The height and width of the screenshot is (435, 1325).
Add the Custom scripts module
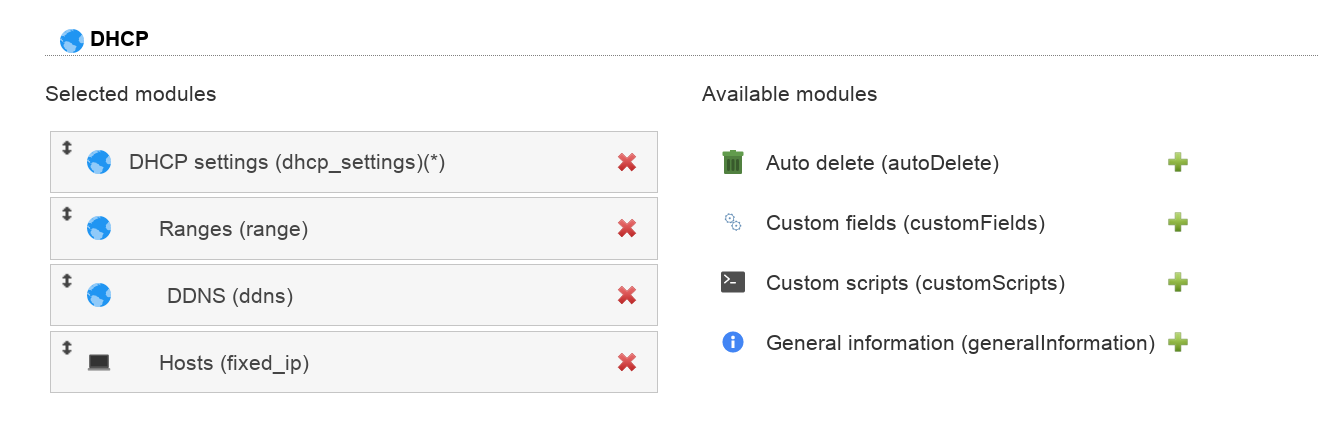tap(1178, 283)
